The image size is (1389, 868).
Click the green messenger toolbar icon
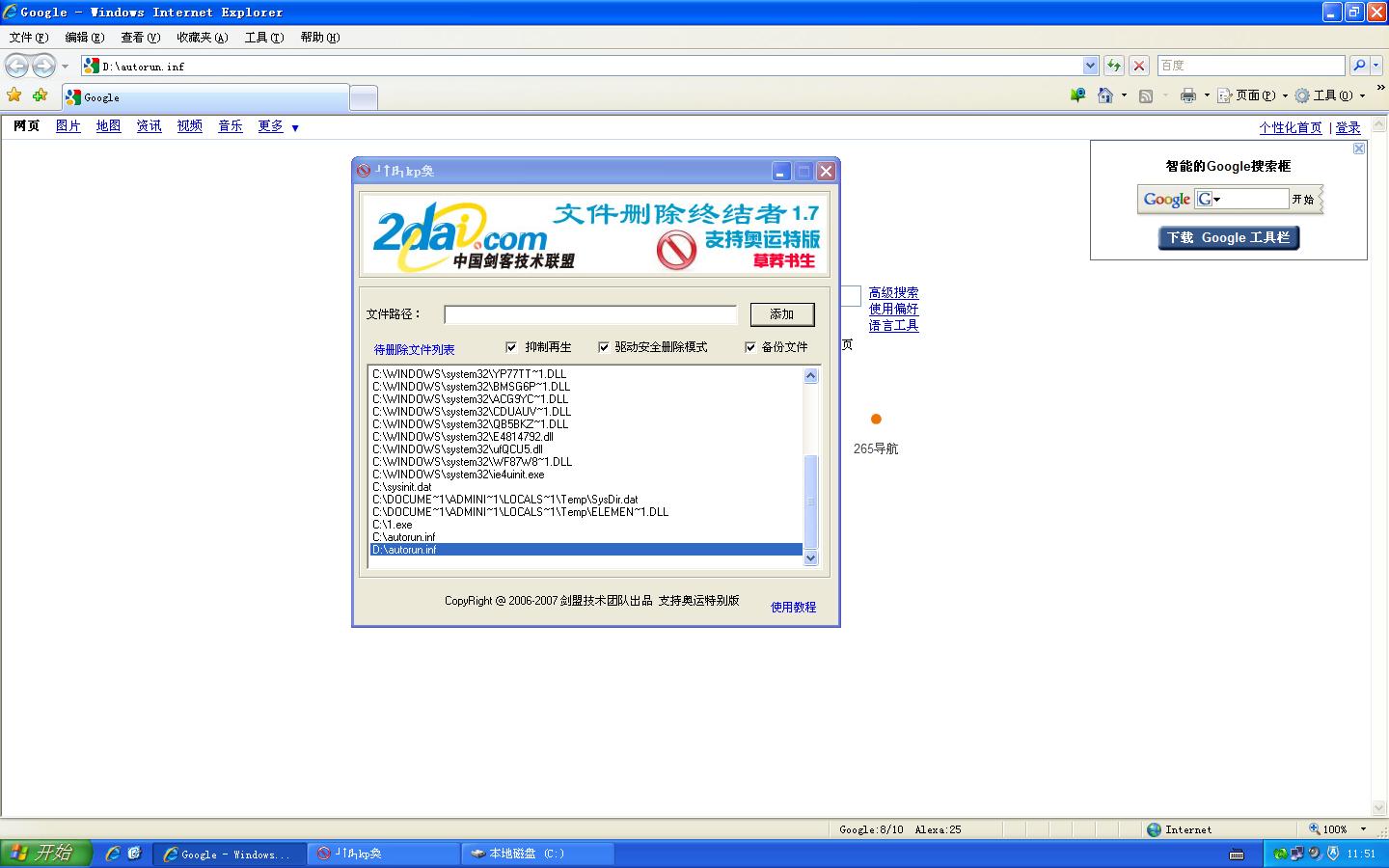pyautogui.click(x=1077, y=95)
